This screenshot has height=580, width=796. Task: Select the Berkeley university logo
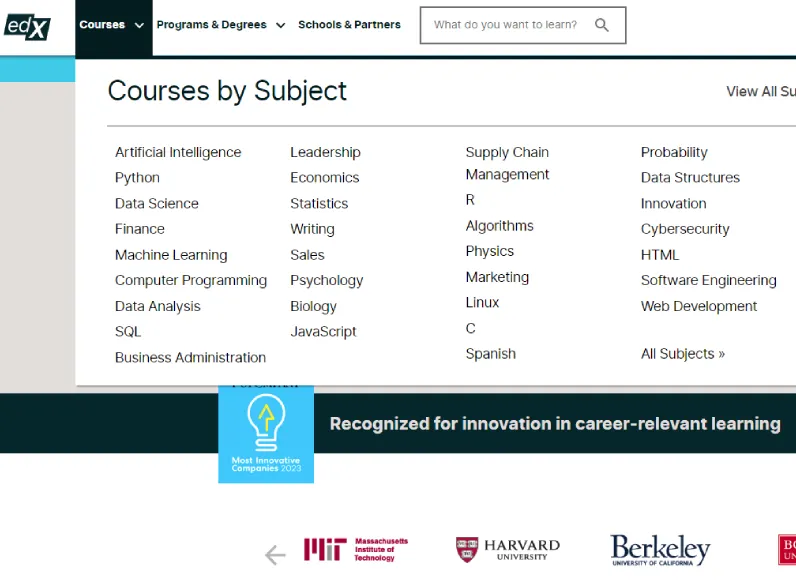(660, 550)
